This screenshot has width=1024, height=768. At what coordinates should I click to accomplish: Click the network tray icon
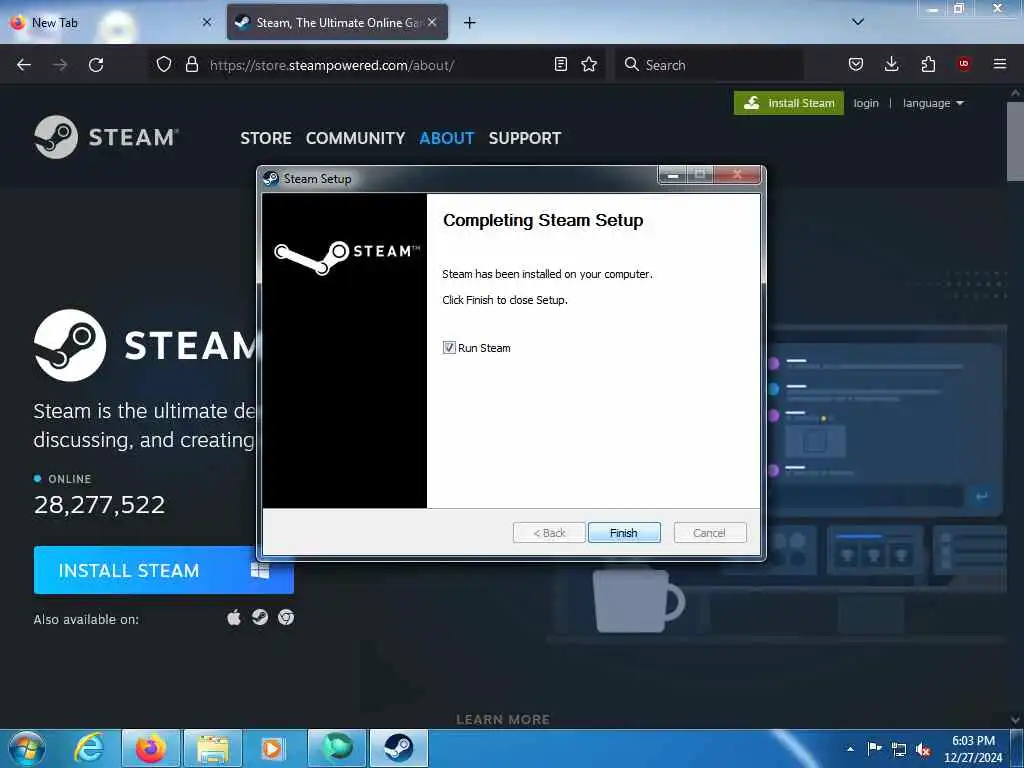pyautogui.click(x=899, y=749)
